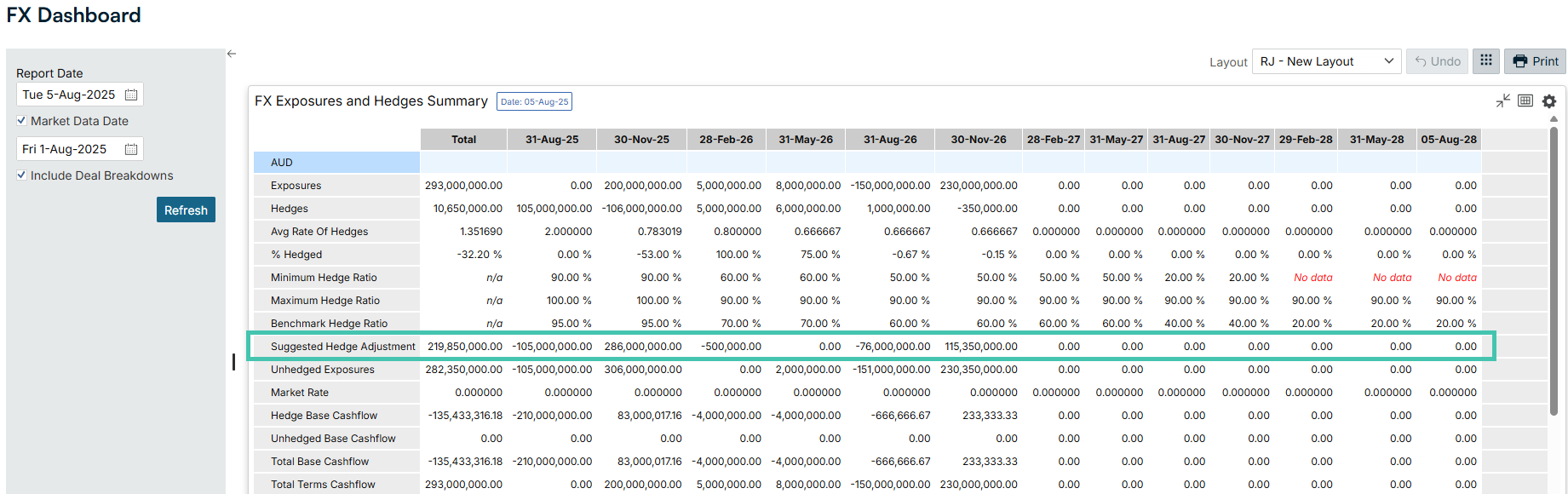Viewport: 1568px width, 494px height.
Task: Select the AUD currency row
Action: 336,163
